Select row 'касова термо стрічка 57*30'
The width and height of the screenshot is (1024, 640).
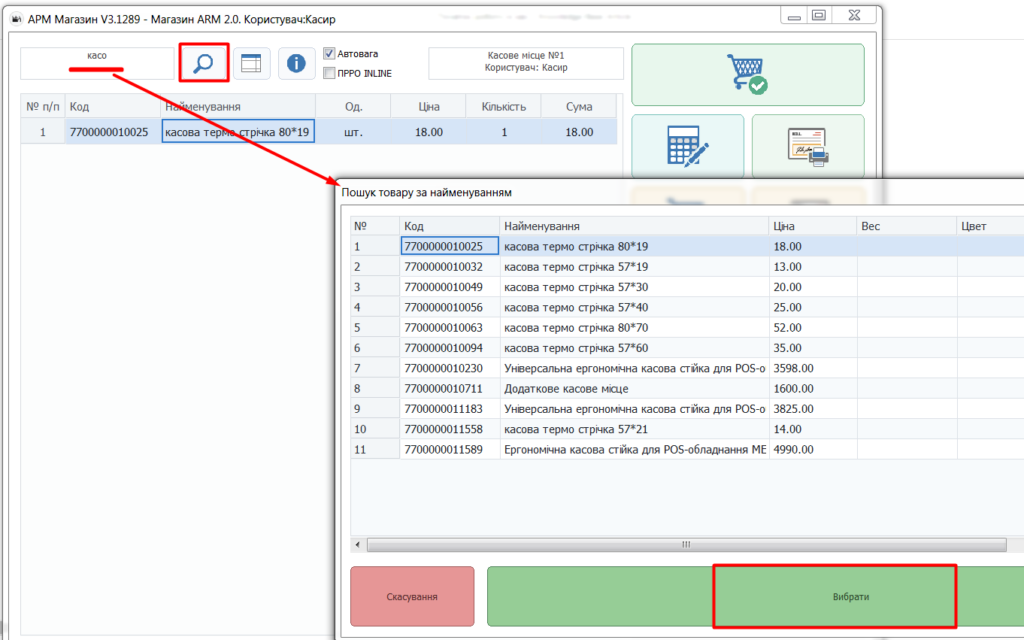tap(687, 287)
